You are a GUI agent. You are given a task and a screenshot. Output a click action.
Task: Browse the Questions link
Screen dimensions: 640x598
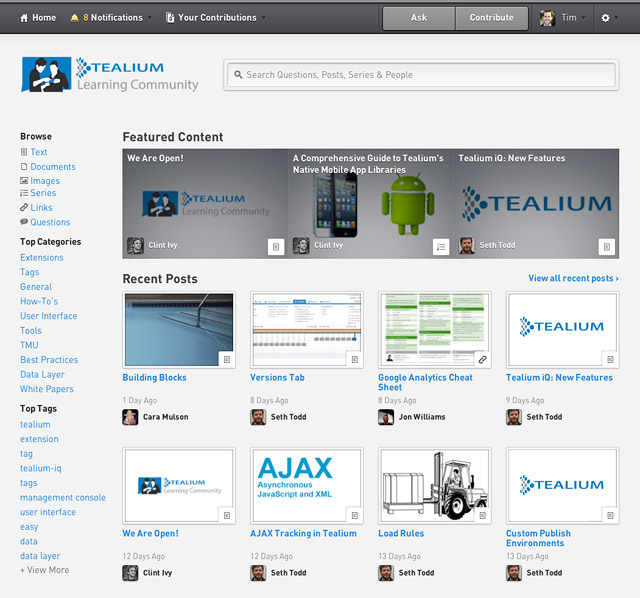[50, 222]
